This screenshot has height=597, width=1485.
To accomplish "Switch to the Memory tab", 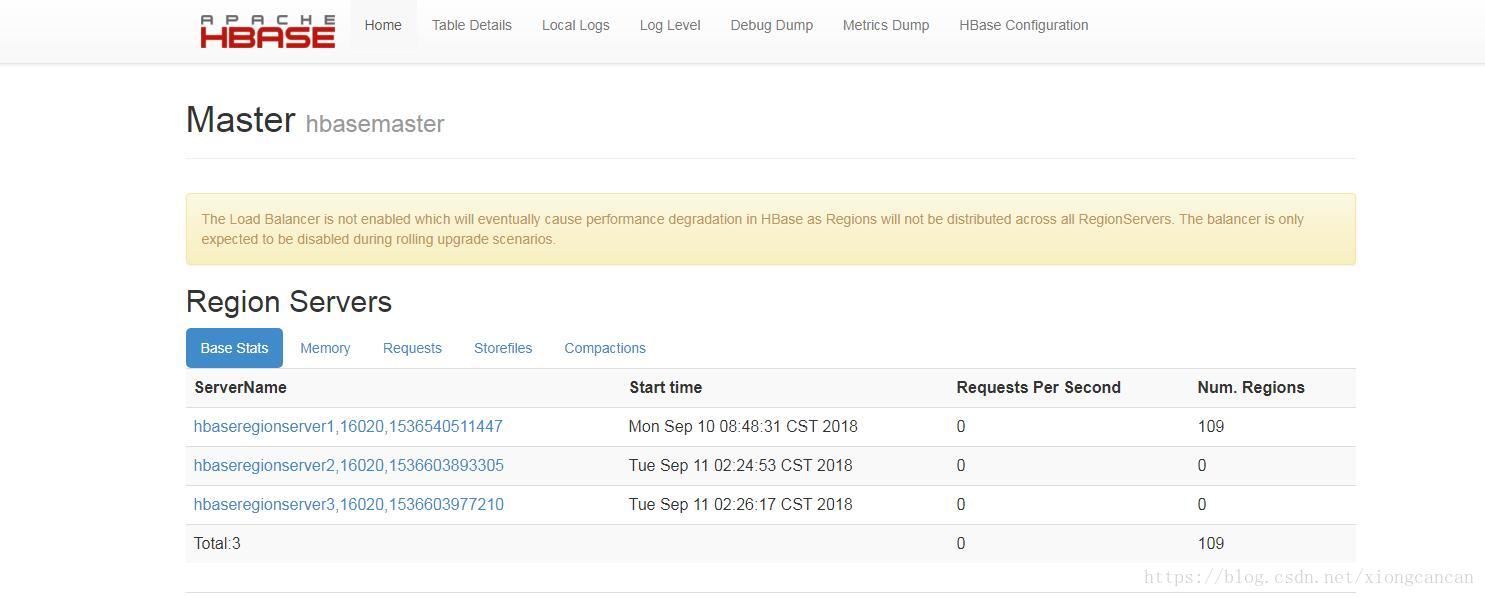I will [325, 348].
